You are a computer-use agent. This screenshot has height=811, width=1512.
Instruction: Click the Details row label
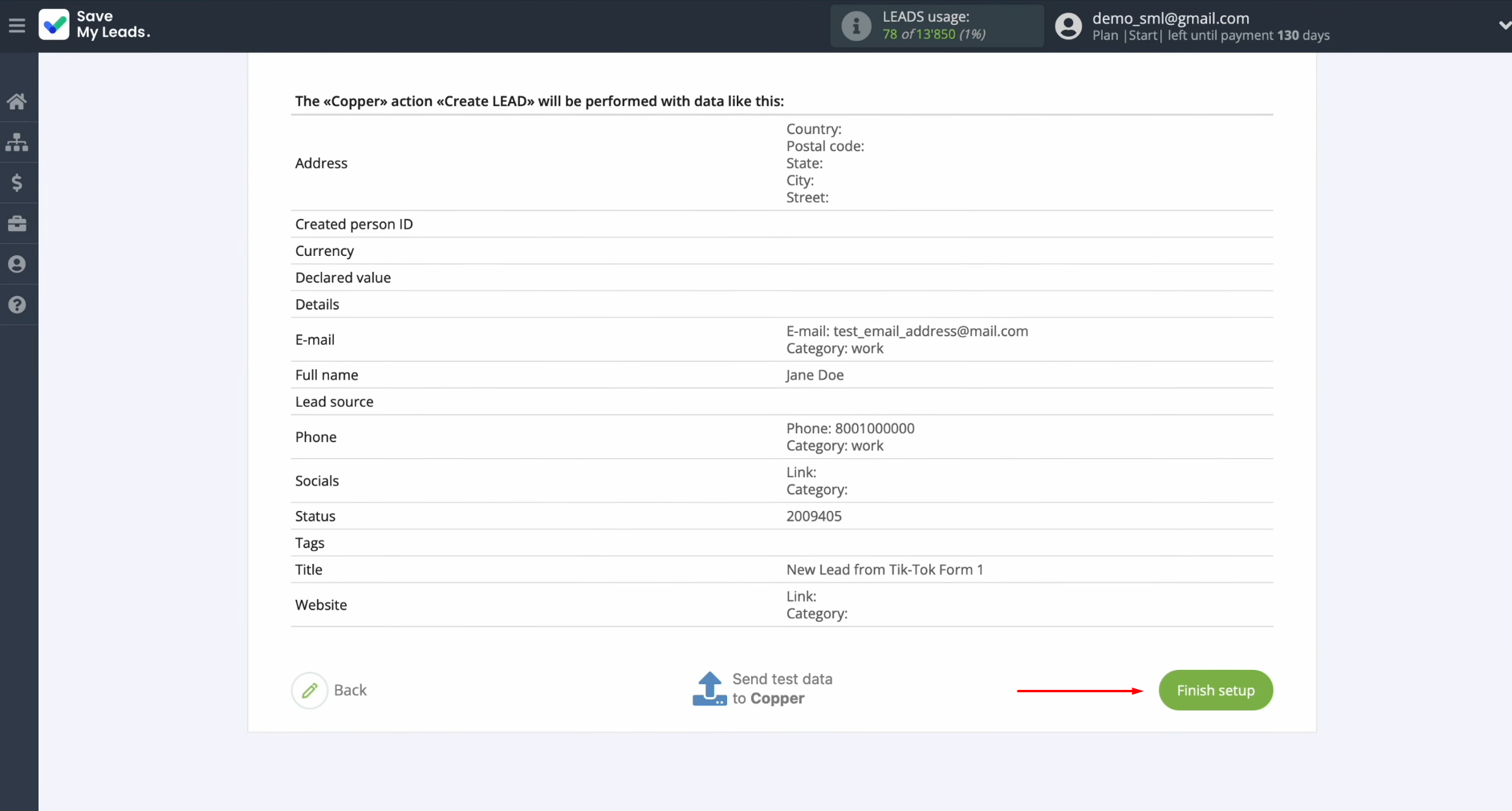click(x=317, y=305)
